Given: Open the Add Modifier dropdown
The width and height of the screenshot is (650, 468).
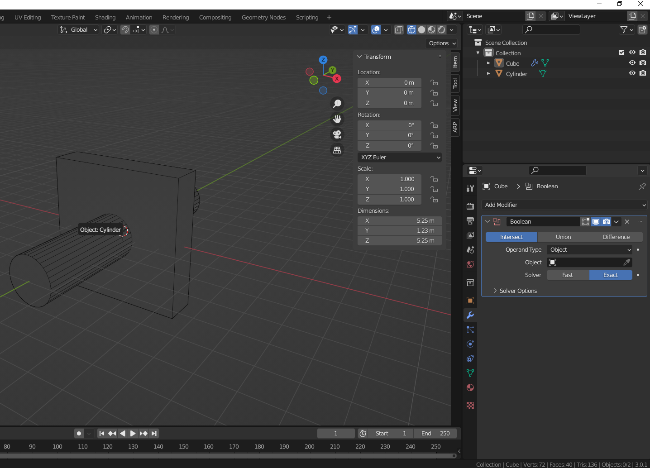Looking at the screenshot, I should (x=565, y=205).
